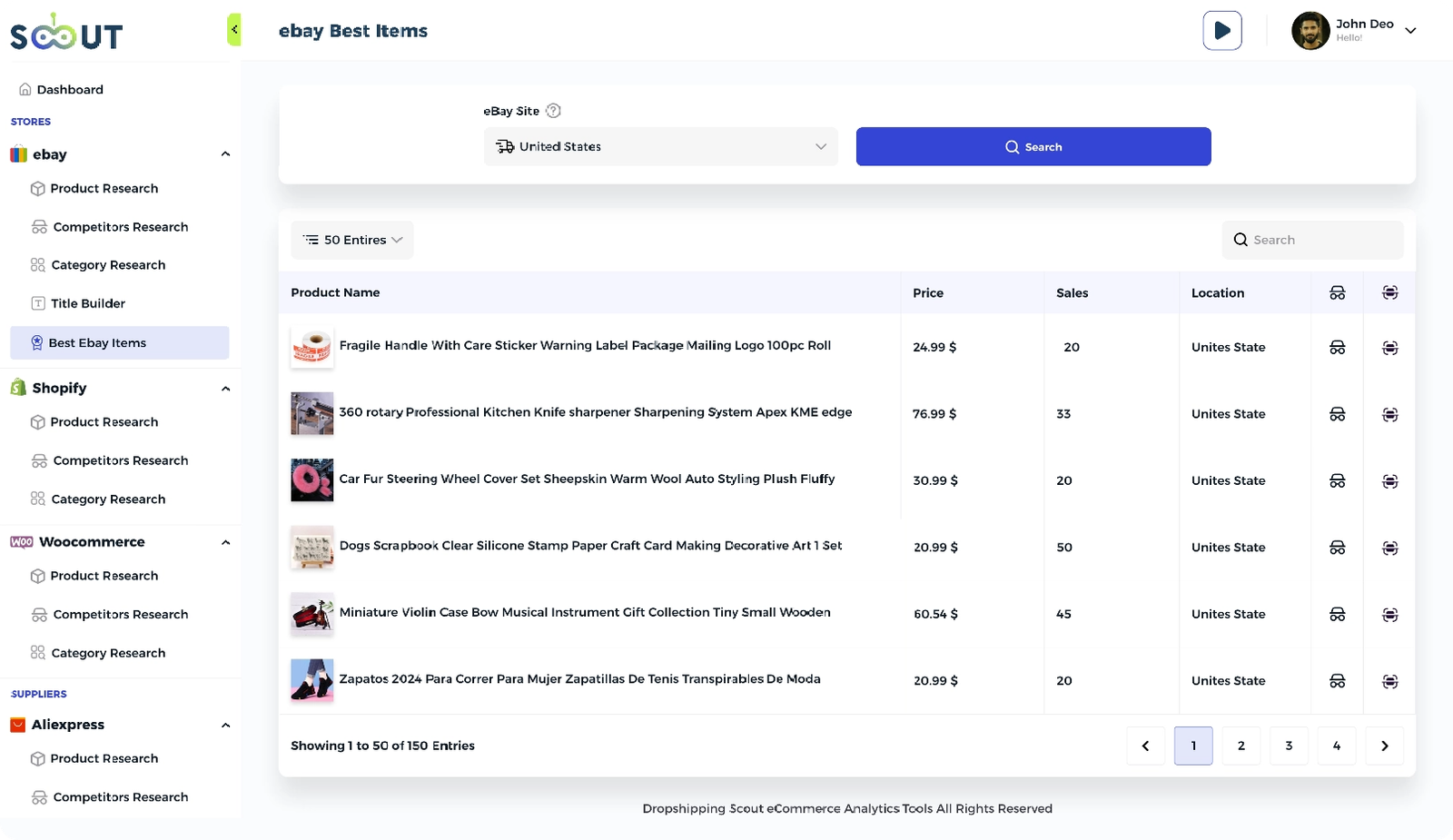
Task: Select pagination page 1
Action: tap(1193, 746)
